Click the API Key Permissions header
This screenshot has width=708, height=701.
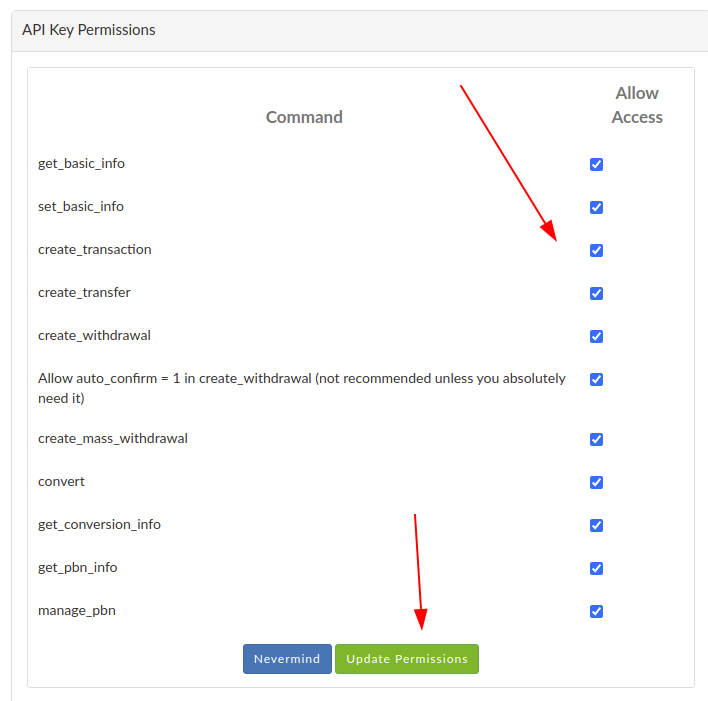[x=89, y=30]
